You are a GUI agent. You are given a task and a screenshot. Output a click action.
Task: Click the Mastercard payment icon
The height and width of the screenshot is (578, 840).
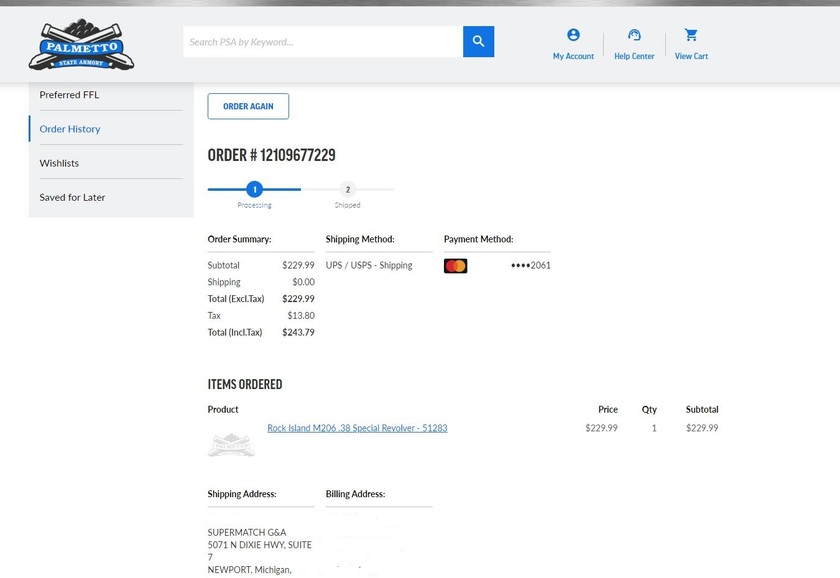tap(455, 266)
